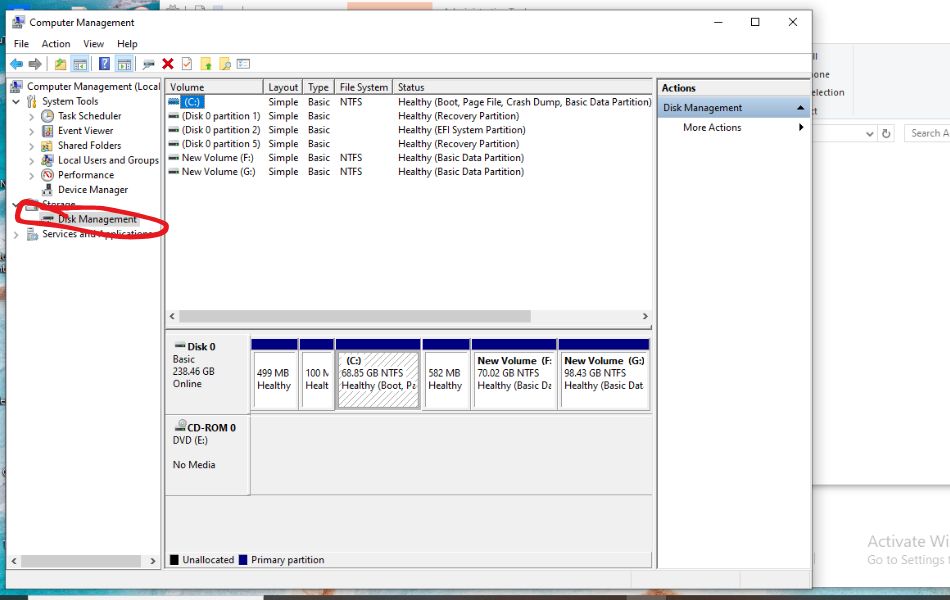
Task: Click the Performance gauge icon in tree
Action: 47,175
